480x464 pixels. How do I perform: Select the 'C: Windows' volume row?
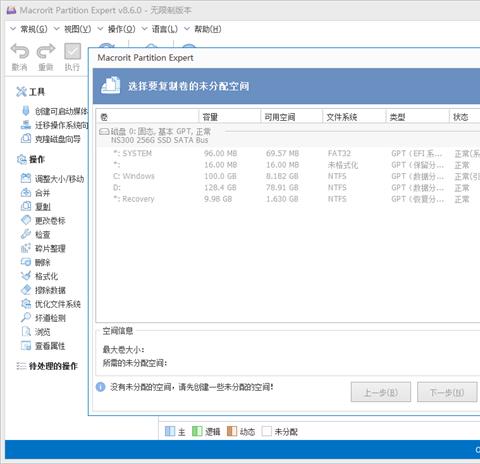click(288, 176)
